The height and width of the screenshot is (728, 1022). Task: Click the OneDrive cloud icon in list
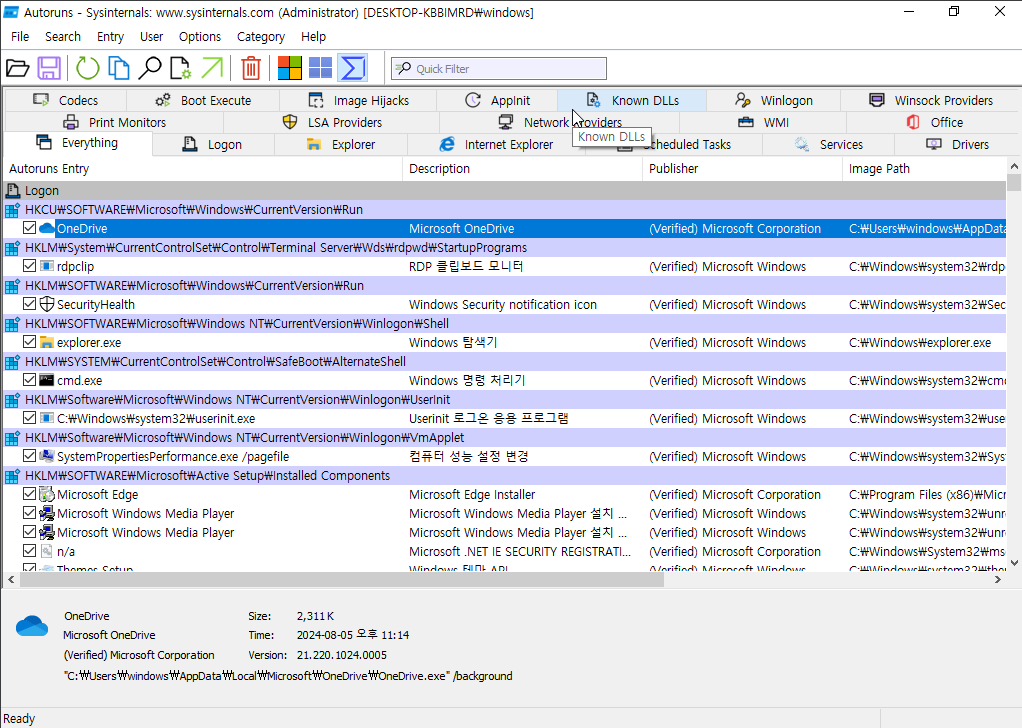coord(47,229)
